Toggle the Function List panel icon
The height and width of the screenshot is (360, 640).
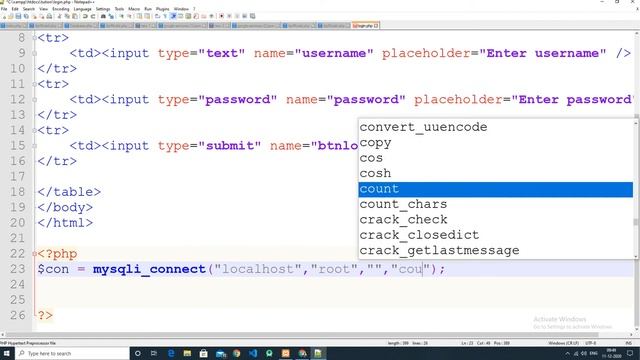196,16
